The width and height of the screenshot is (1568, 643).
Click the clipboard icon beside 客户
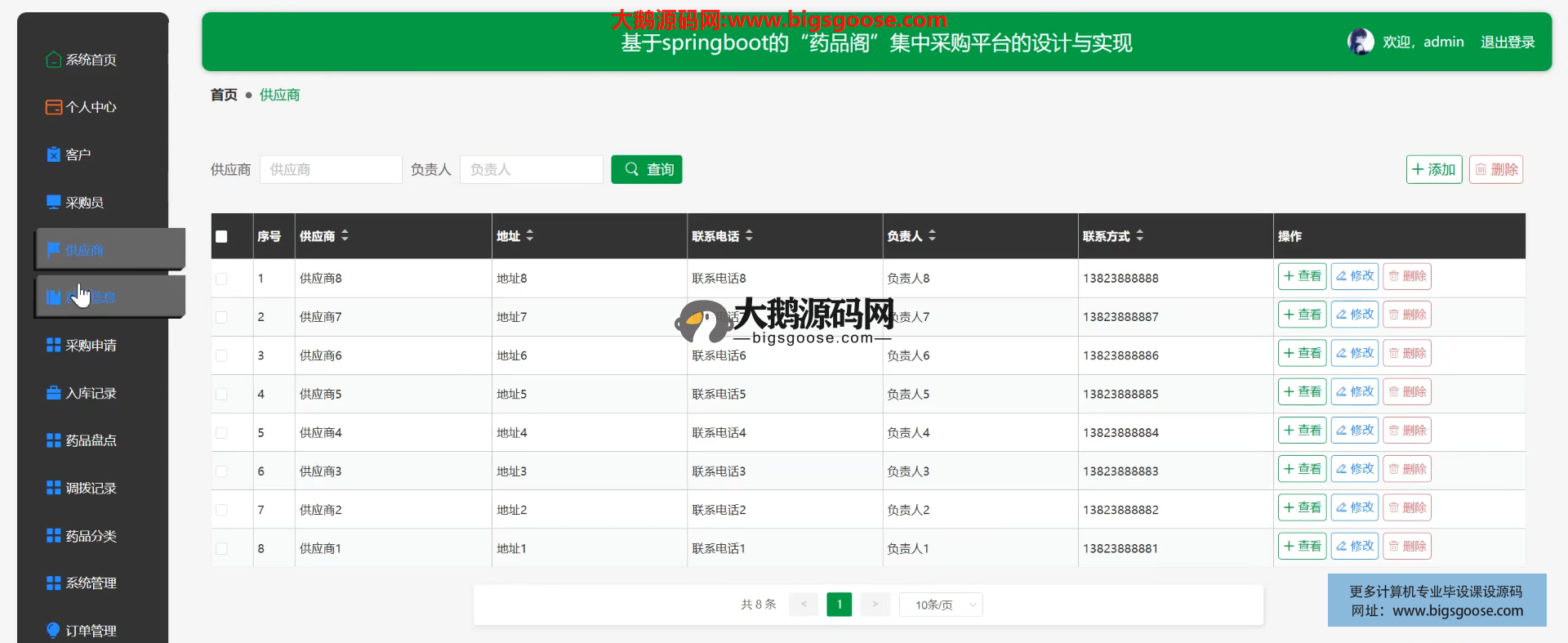53,154
